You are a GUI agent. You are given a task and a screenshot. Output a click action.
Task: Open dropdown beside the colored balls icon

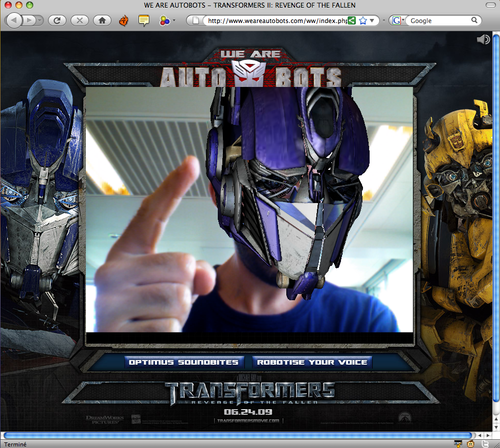pos(174,21)
